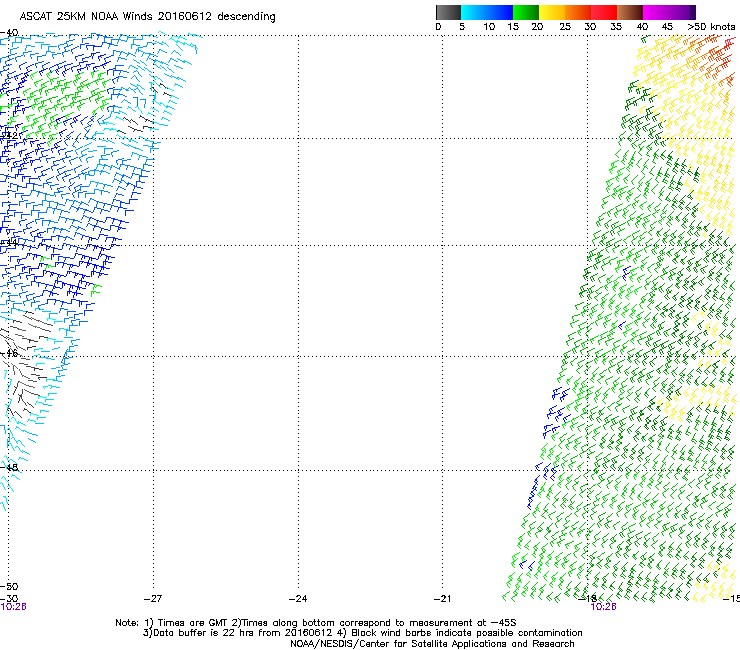Click the magenta 40–45 knots legend segment
Image resolution: width=740 pixels, height=650 pixels.
(656, 12)
